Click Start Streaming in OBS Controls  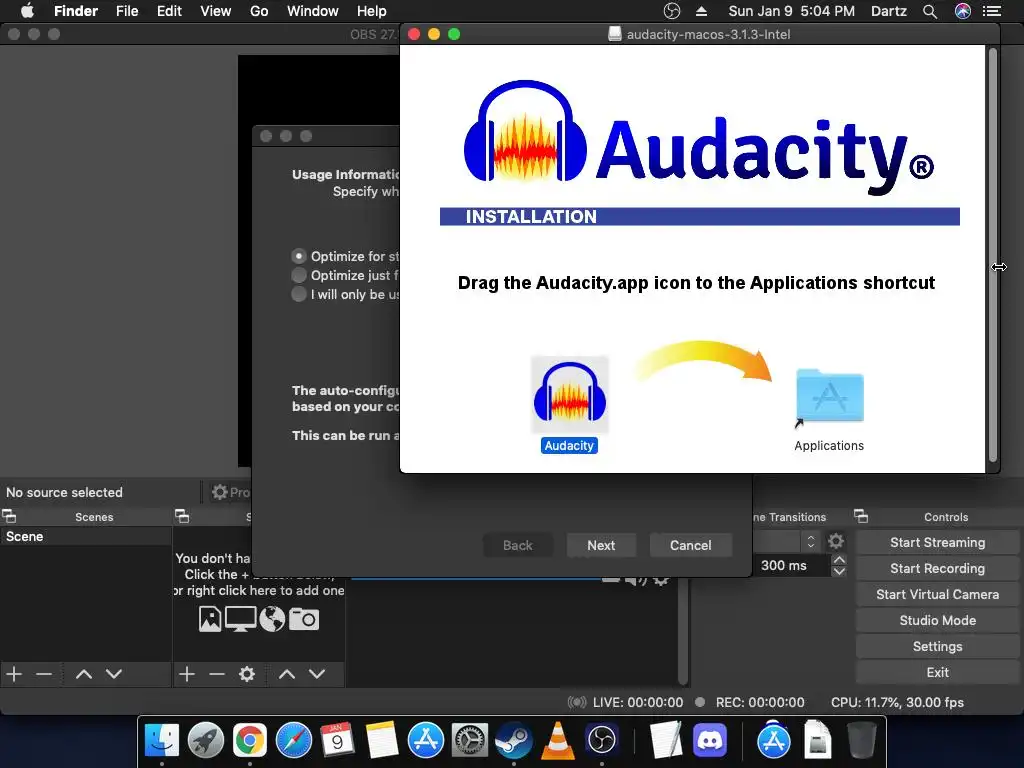(x=937, y=542)
